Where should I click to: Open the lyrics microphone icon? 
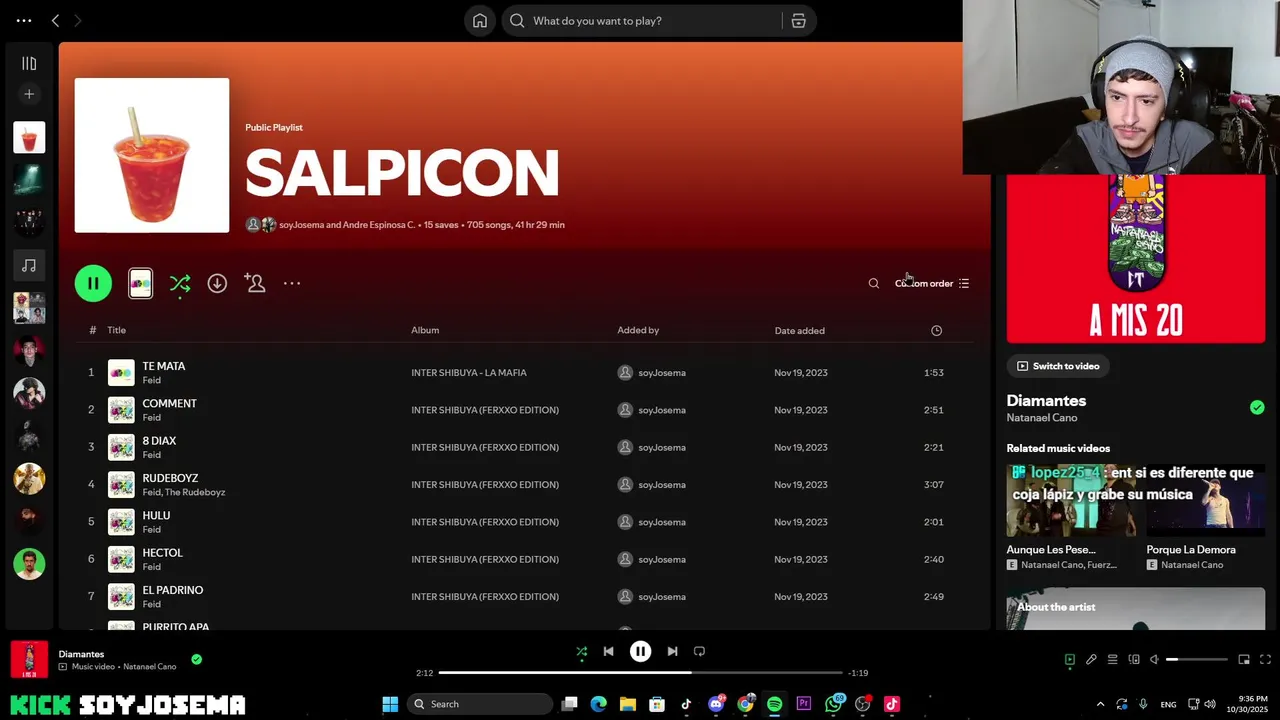point(1091,660)
